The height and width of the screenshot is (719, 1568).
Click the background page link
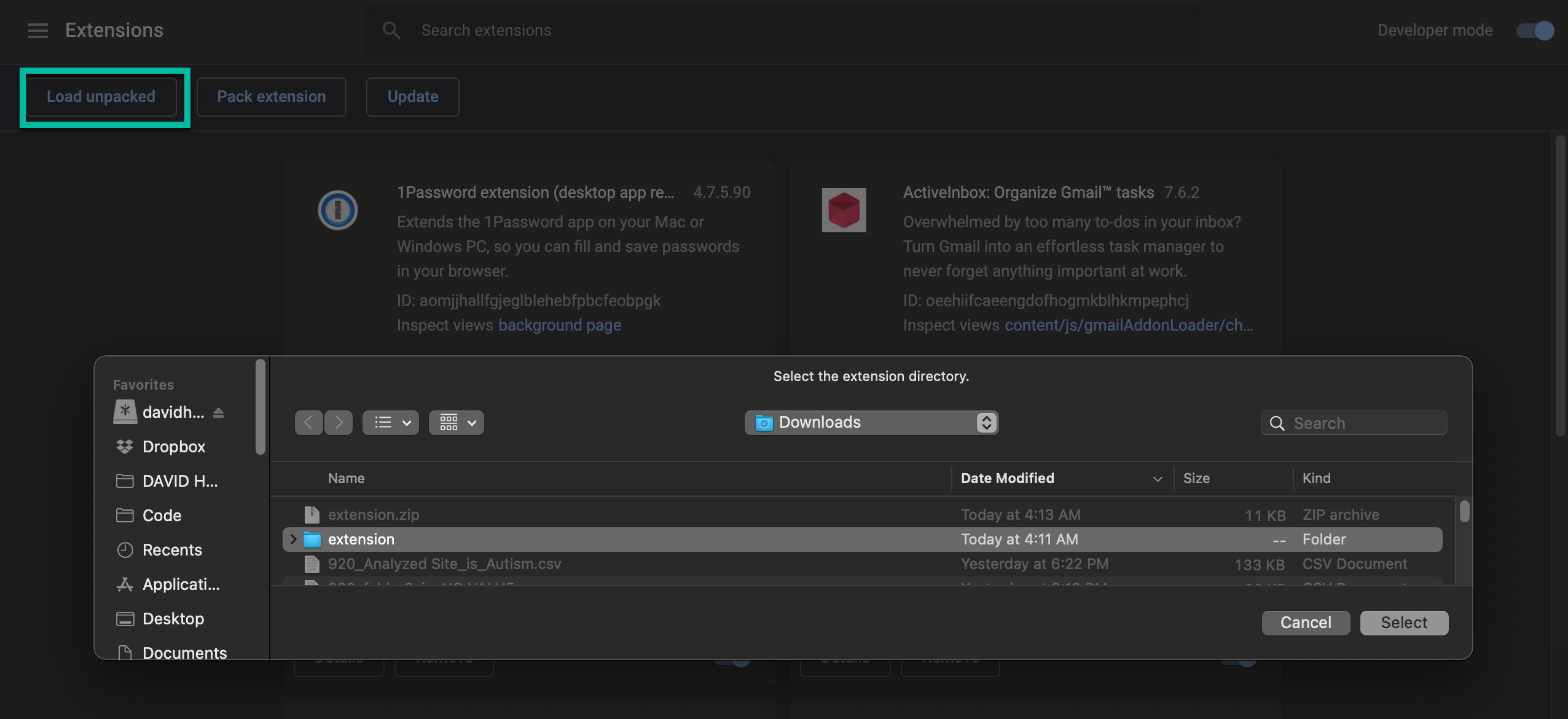559,325
